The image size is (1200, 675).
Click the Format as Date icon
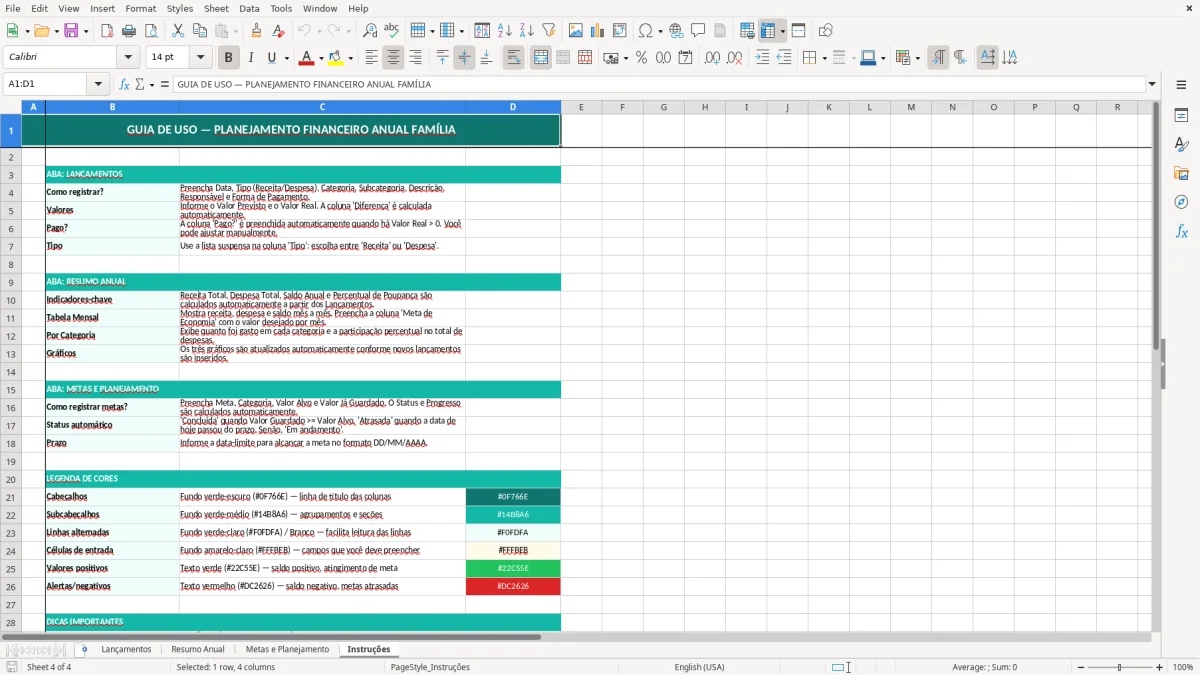pyautogui.click(x=686, y=58)
